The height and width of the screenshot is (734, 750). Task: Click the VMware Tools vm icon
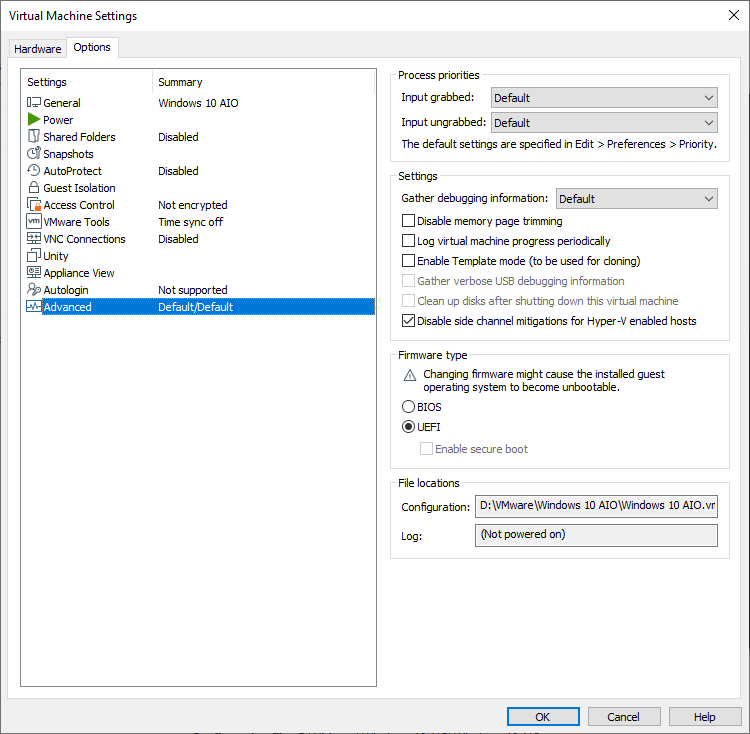34,222
